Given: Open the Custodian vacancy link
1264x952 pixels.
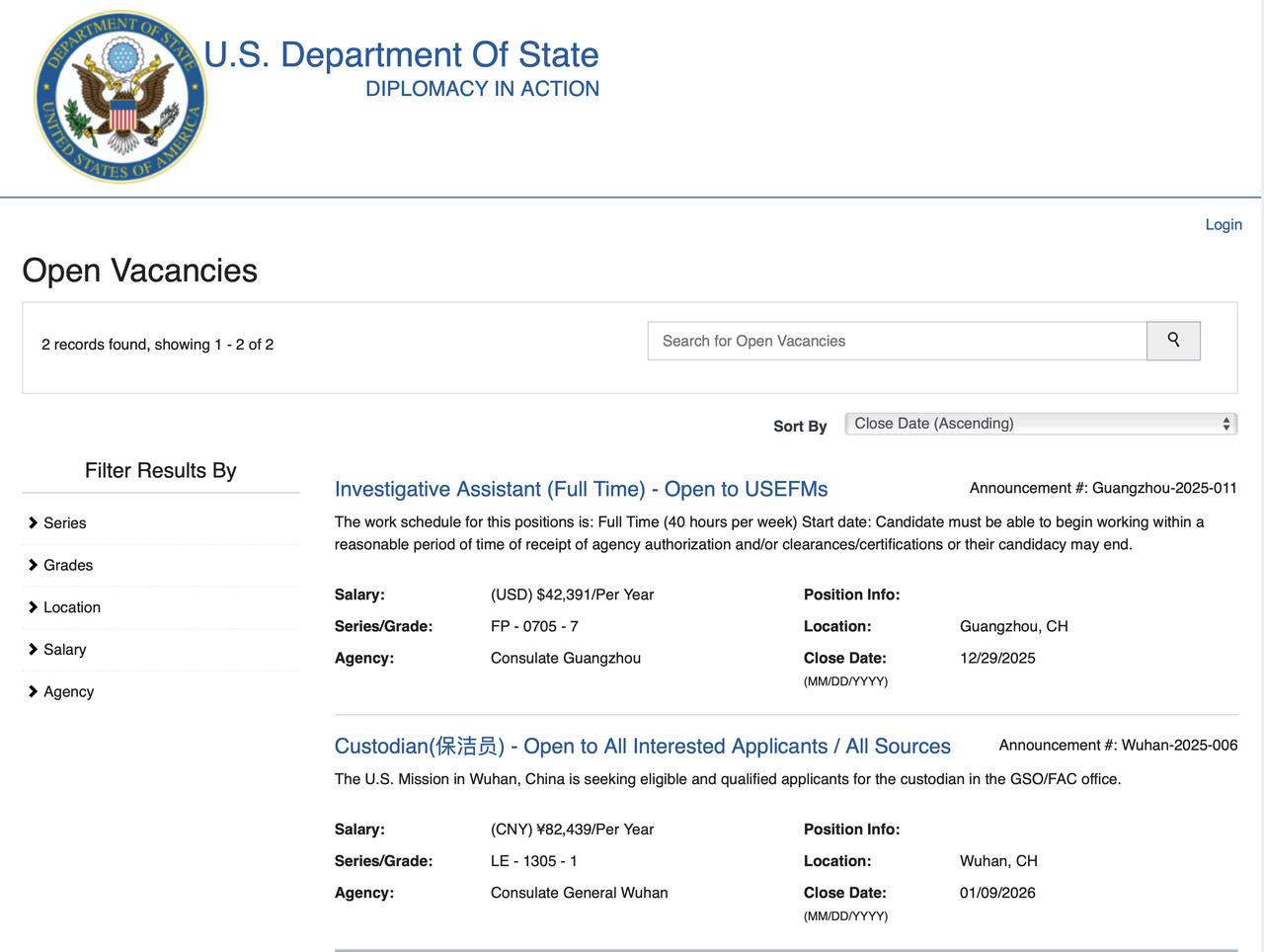Looking at the screenshot, I should 642,746.
